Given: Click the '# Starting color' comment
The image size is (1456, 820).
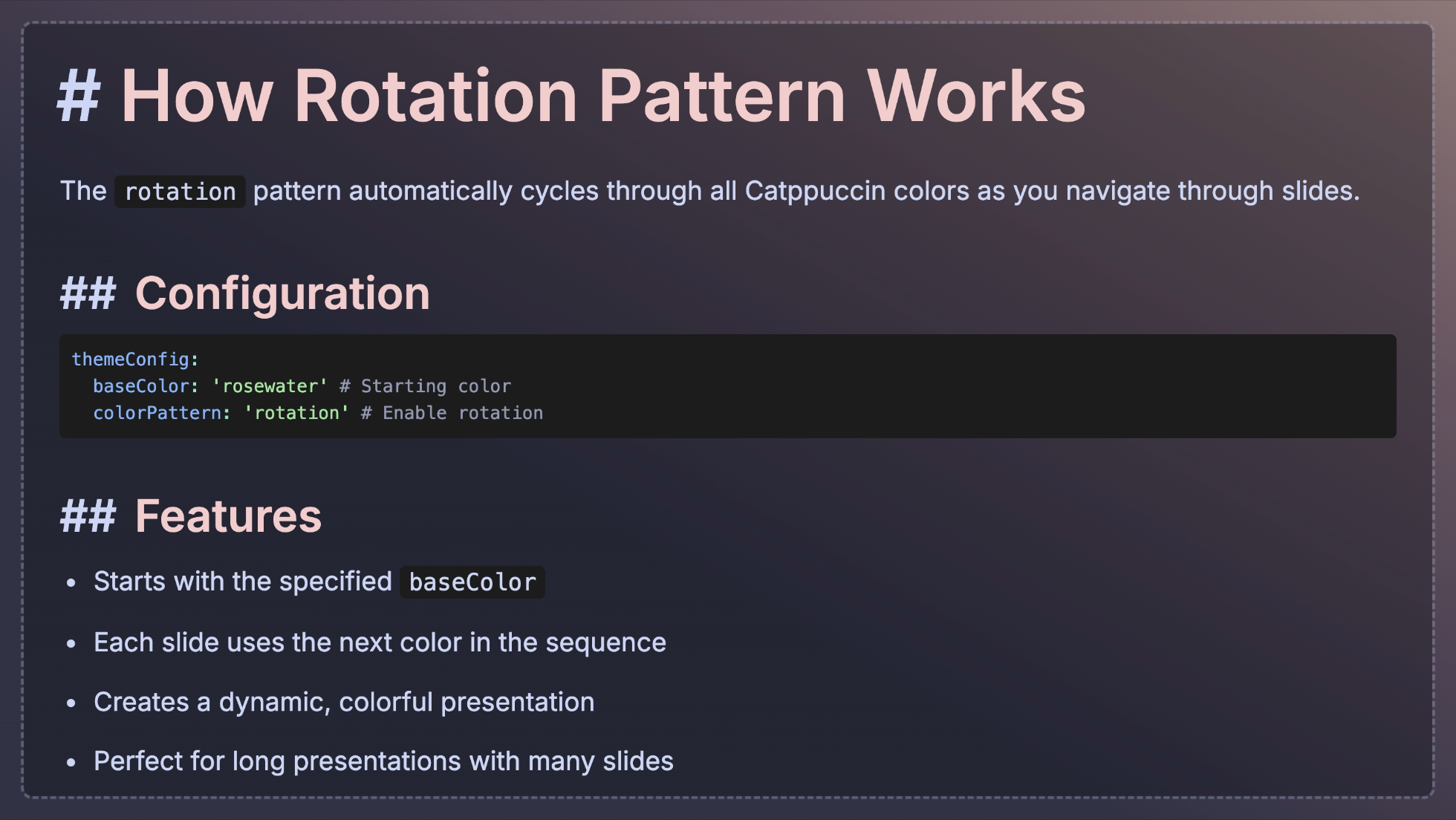Looking at the screenshot, I should click(x=425, y=386).
